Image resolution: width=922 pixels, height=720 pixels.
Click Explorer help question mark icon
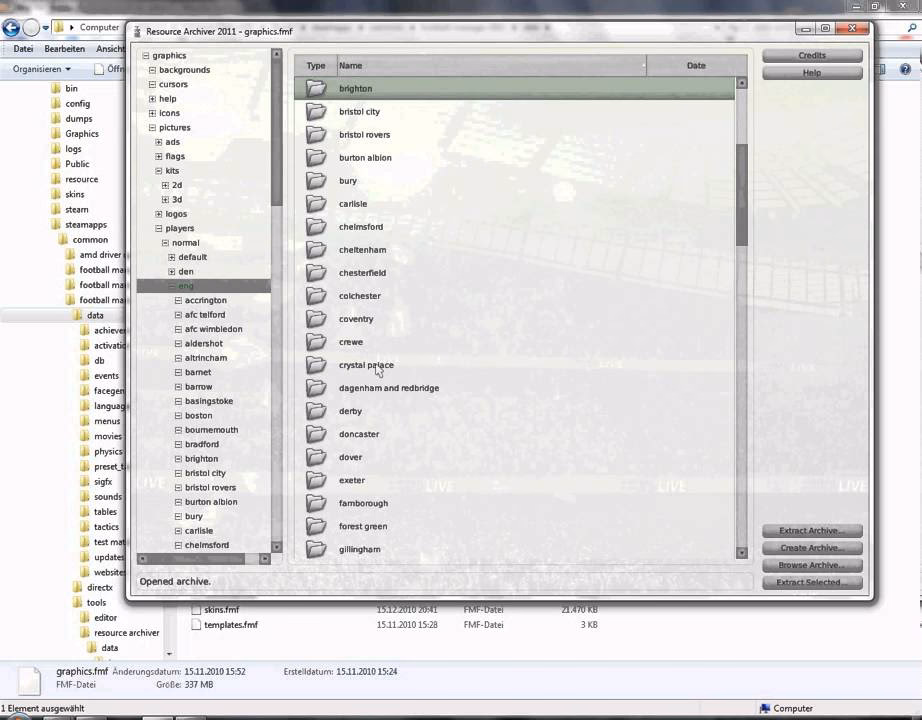coord(906,69)
